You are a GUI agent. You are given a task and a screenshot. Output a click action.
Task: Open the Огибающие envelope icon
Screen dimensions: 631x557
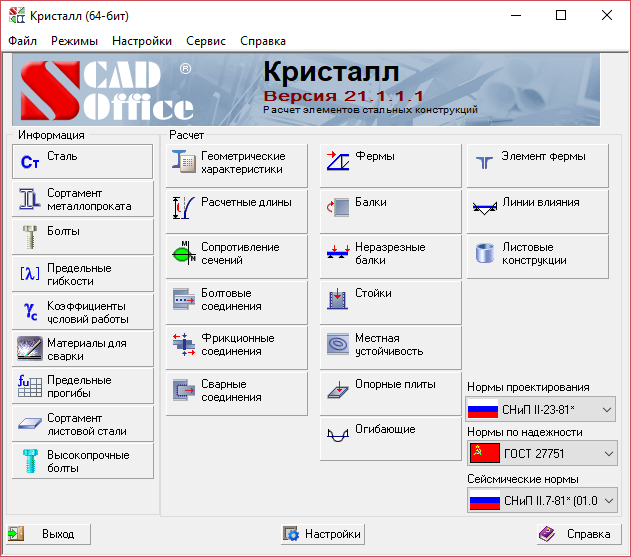338,435
